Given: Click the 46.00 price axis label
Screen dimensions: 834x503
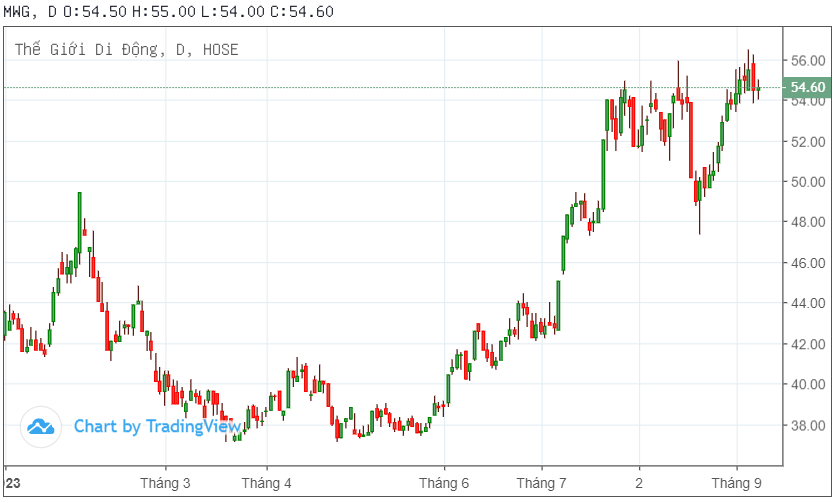Looking at the screenshot, I should pos(808,263).
